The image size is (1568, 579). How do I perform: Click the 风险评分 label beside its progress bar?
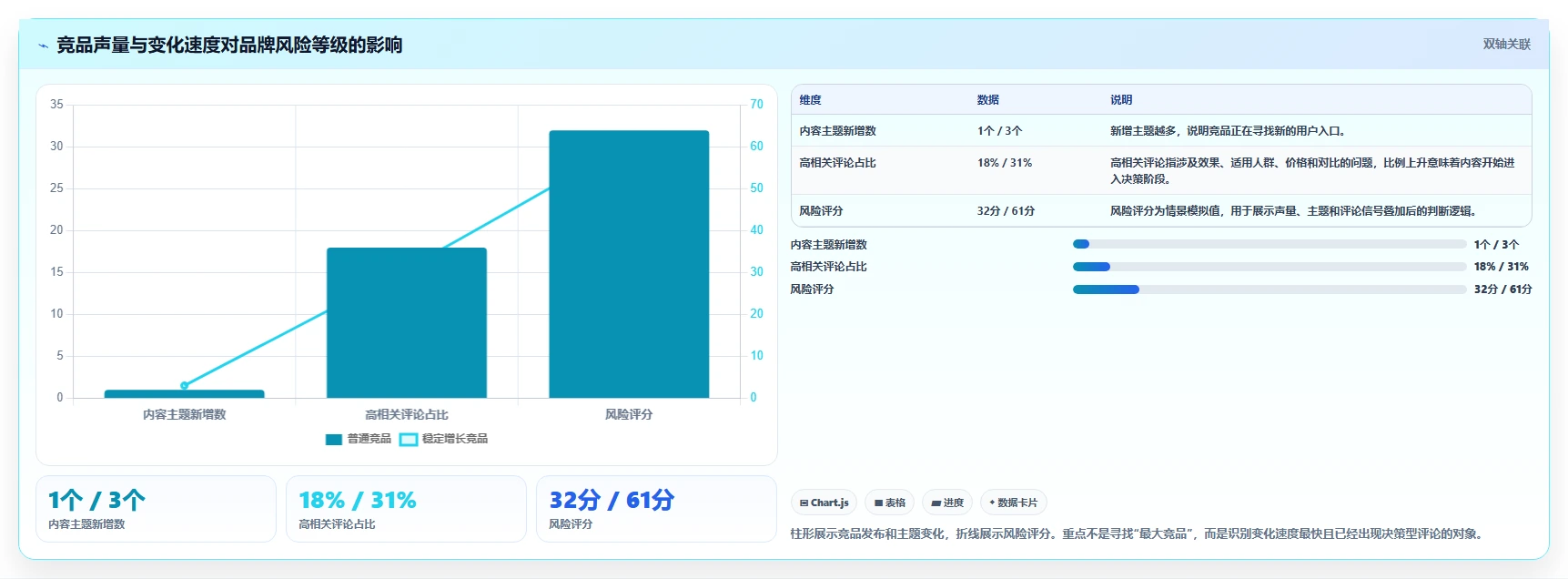(x=813, y=289)
